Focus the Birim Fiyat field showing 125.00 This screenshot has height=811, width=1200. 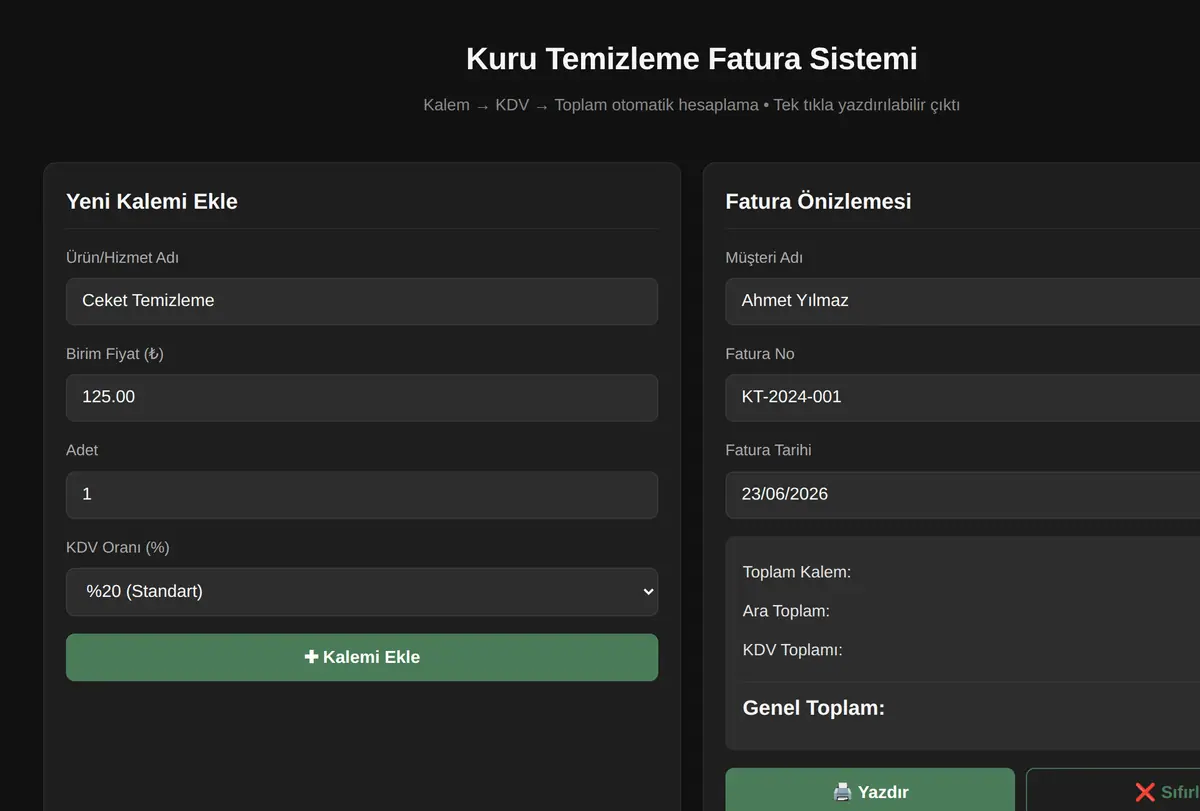click(x=362, y=398)
